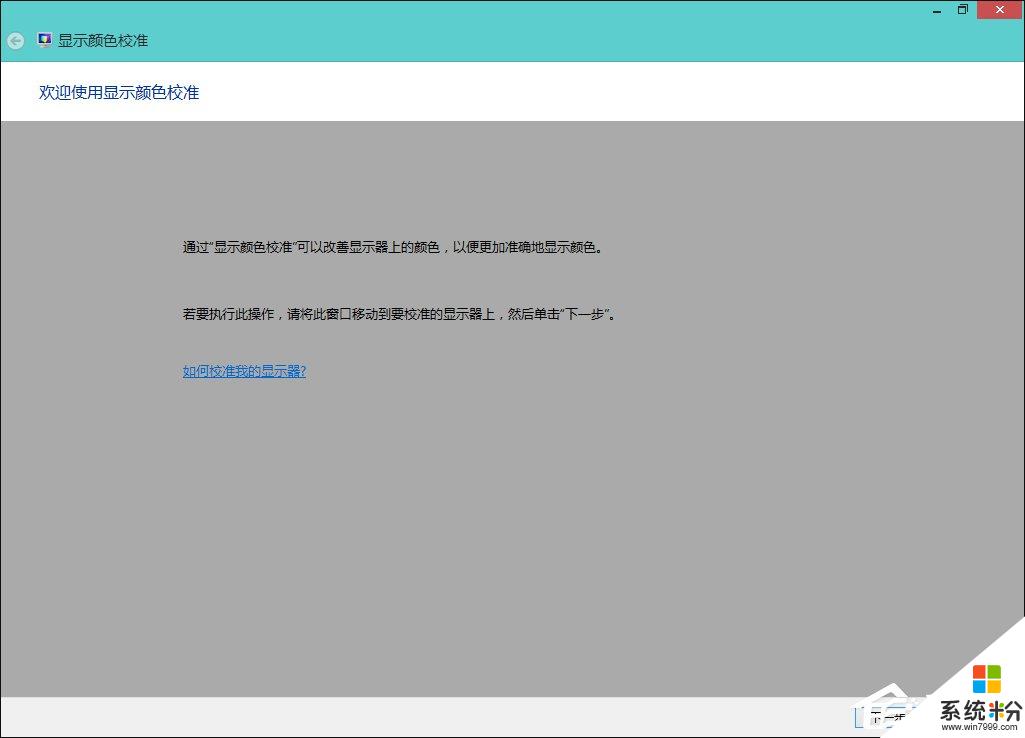The image size is (1025, 738).
Task: Click empty space in the bottom footer bar
Action: (400, 716)
